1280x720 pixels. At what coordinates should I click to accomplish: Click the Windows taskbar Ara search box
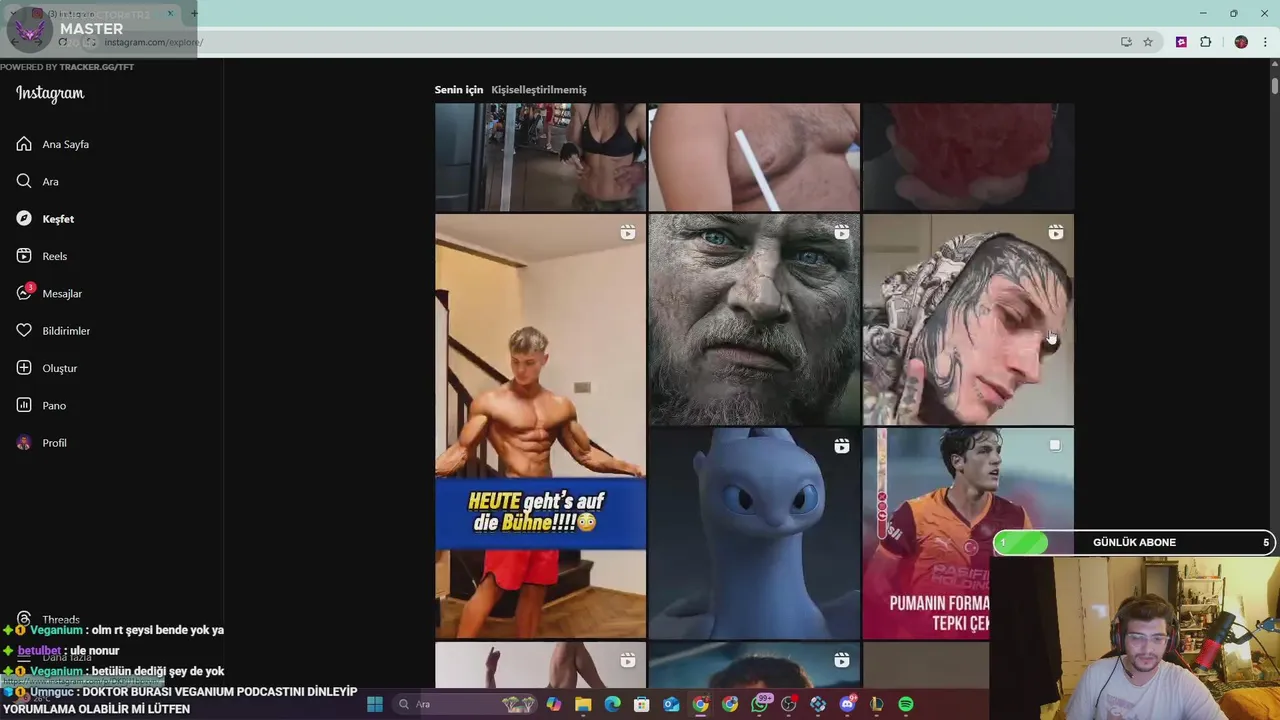coord(462,704)
